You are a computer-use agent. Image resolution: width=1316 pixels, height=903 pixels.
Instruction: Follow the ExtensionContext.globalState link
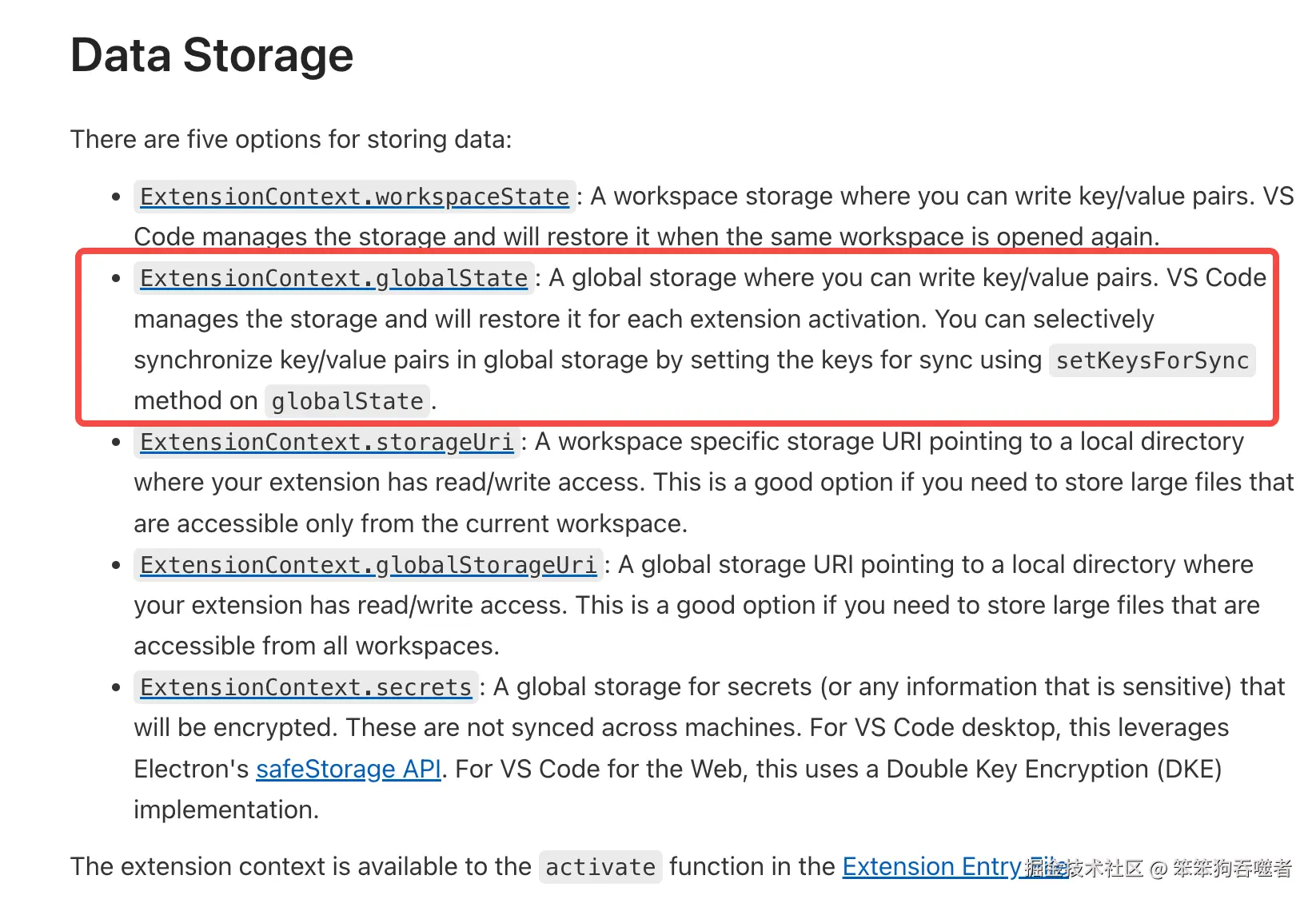pyautogui.click(x=333, y=278)
